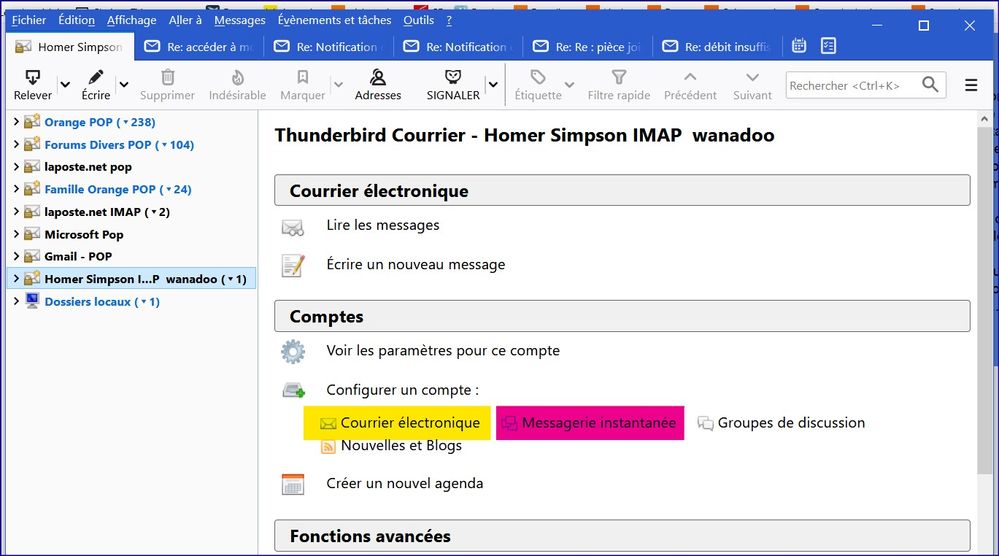Expand the Gmail - POP account

coord(16,256)
